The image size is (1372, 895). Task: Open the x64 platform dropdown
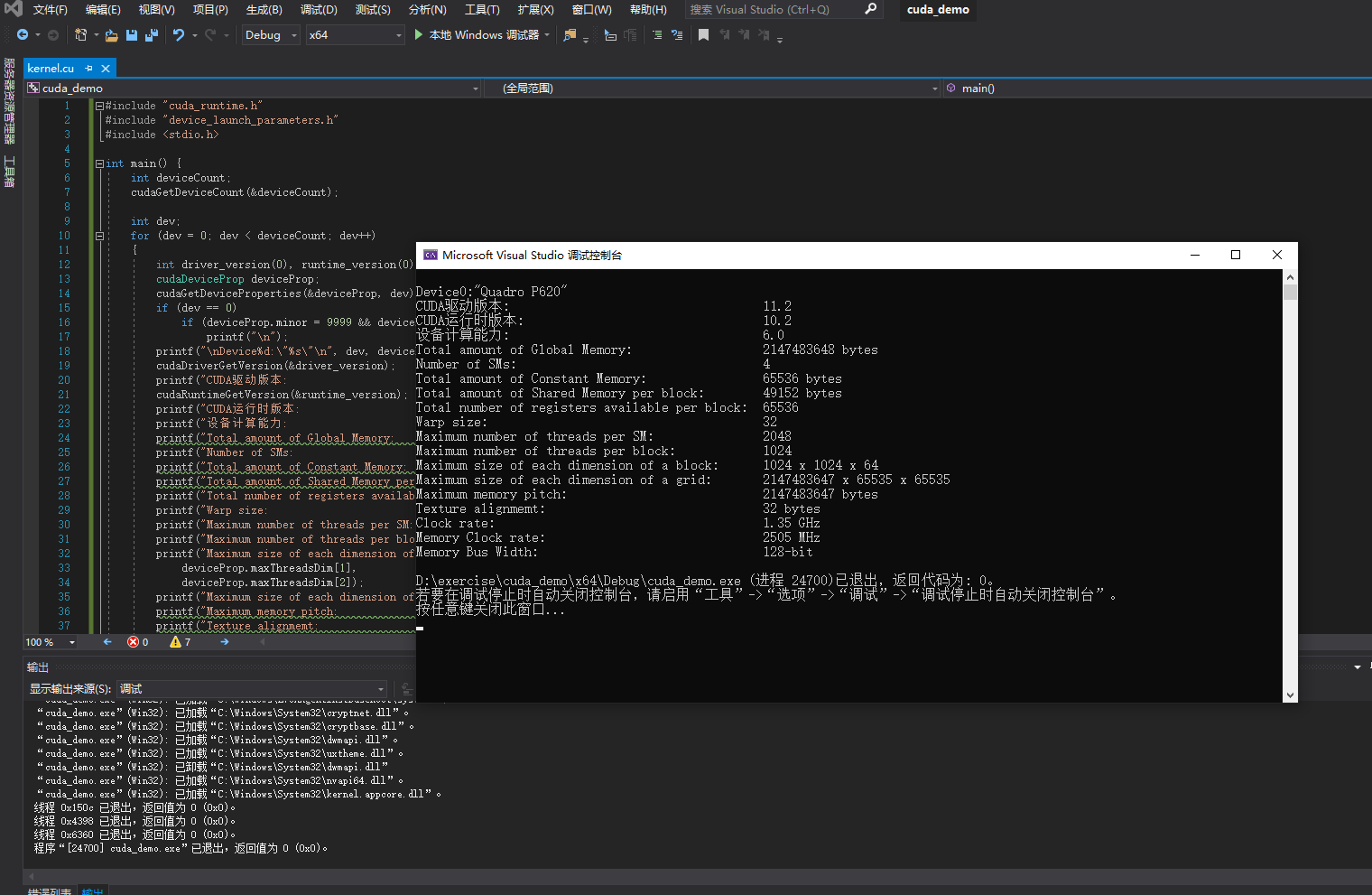[355, 35]
